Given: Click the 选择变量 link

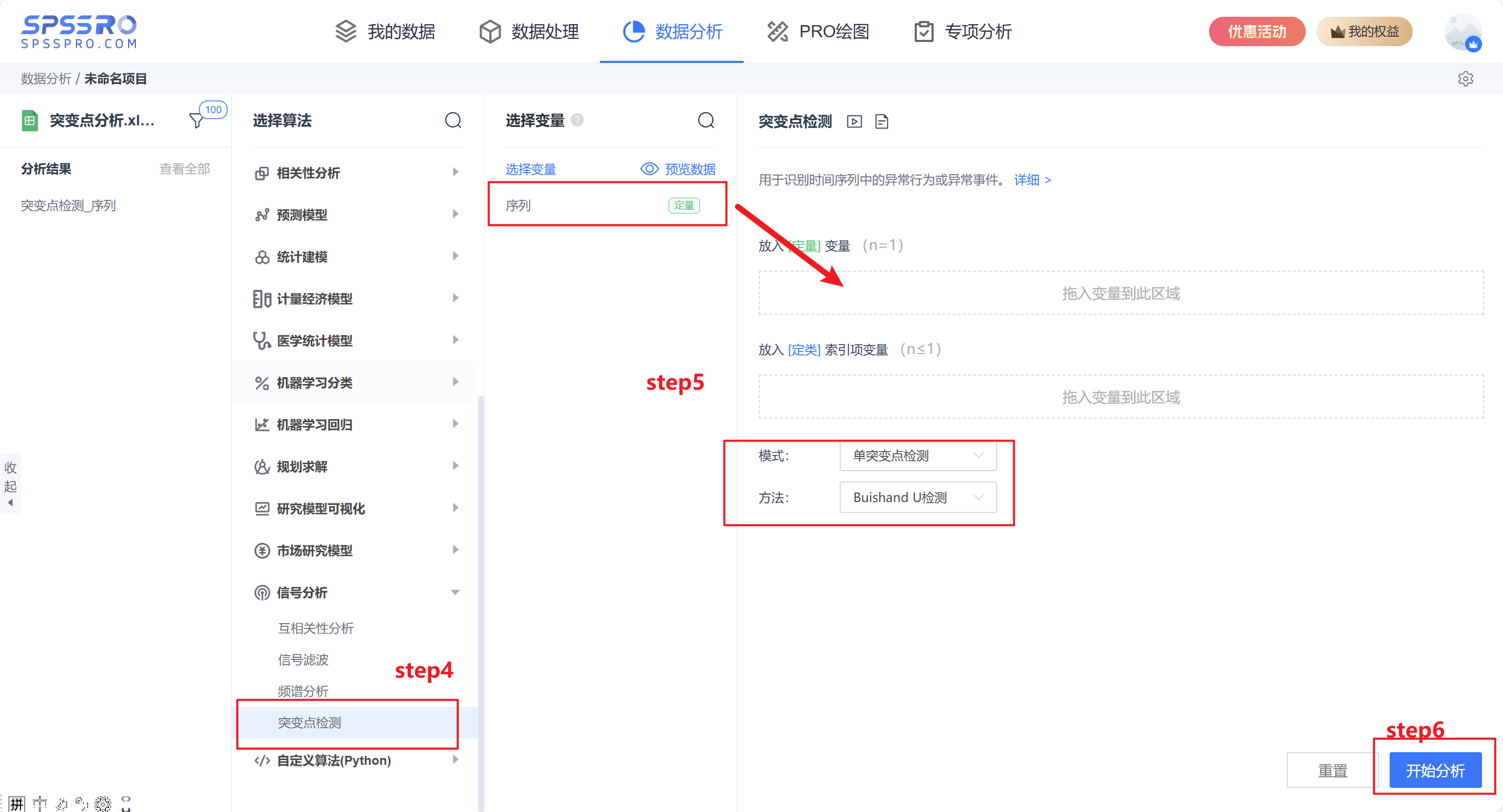Looking at the screenshot, I should [531, 169].
